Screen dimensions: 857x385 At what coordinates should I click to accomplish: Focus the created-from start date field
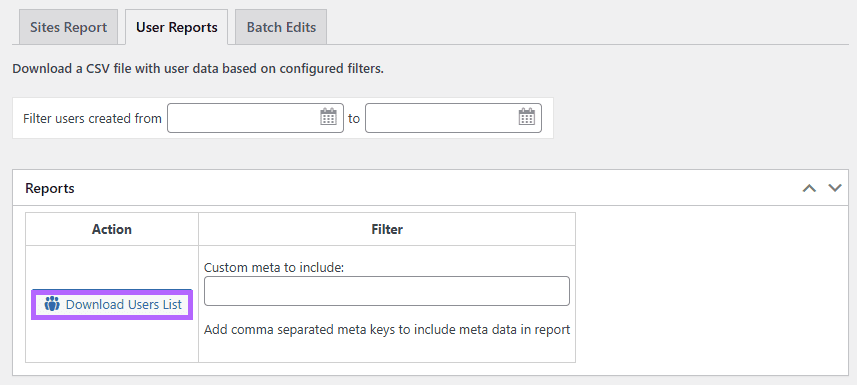[255, 118]
